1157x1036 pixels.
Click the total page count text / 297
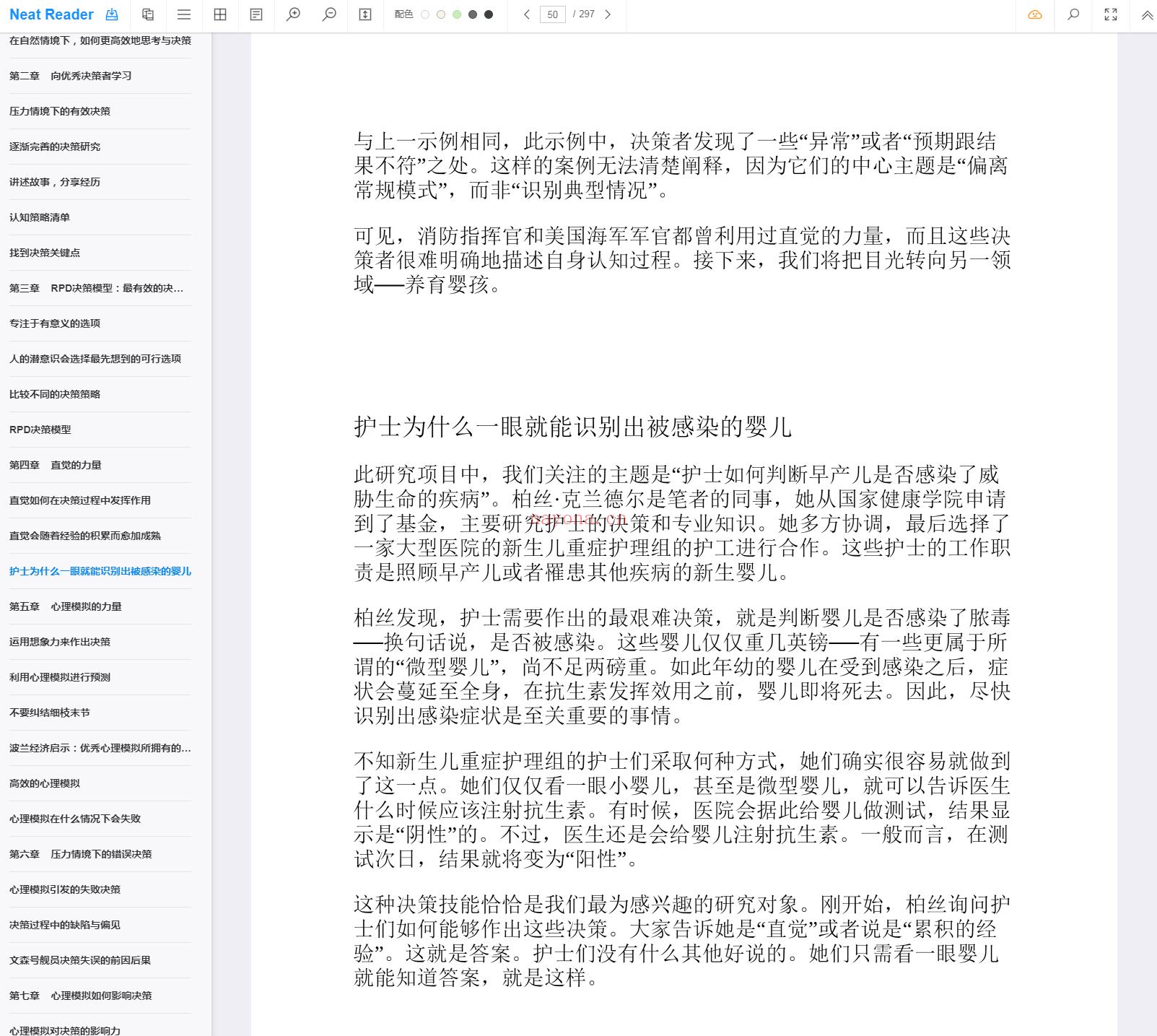coord(583,14)
